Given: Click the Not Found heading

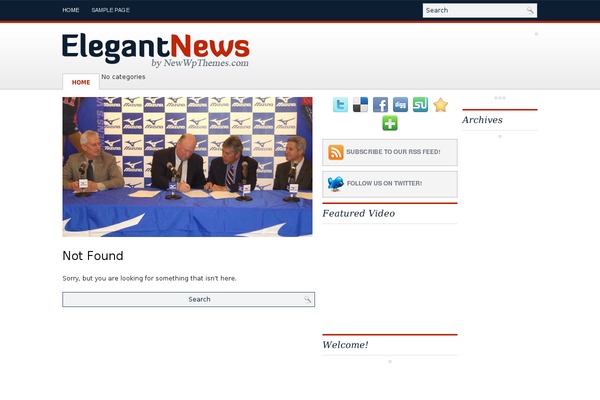Looking at the screenshot, I should tap(93, 256).
